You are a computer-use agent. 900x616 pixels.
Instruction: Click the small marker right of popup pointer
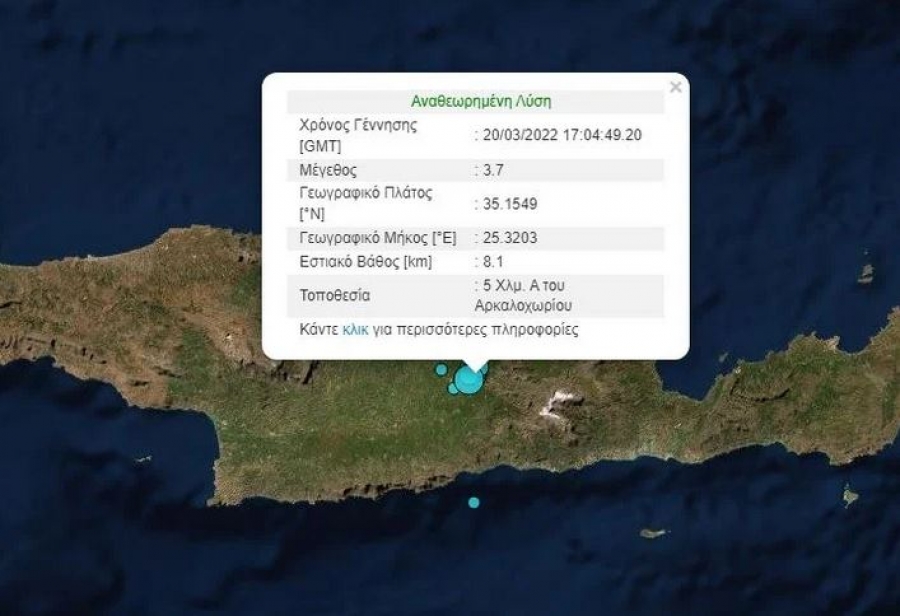click(x=483, y=370)
